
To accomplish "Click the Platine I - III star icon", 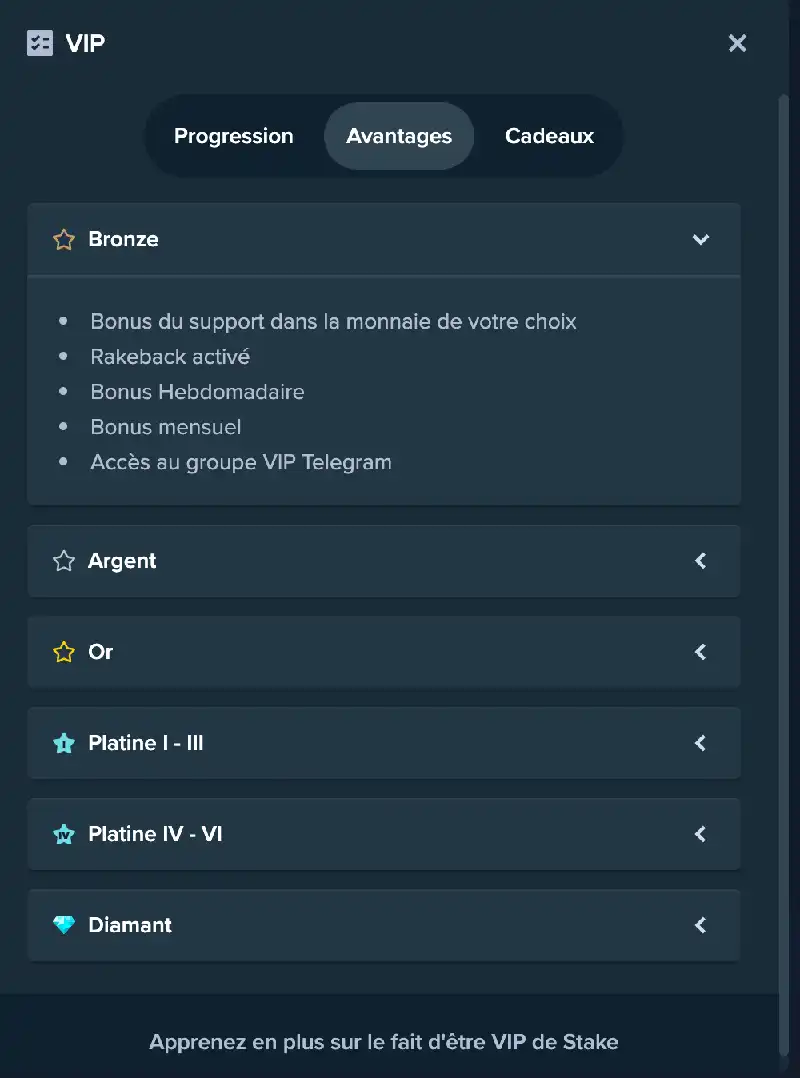I will [64, 743].
